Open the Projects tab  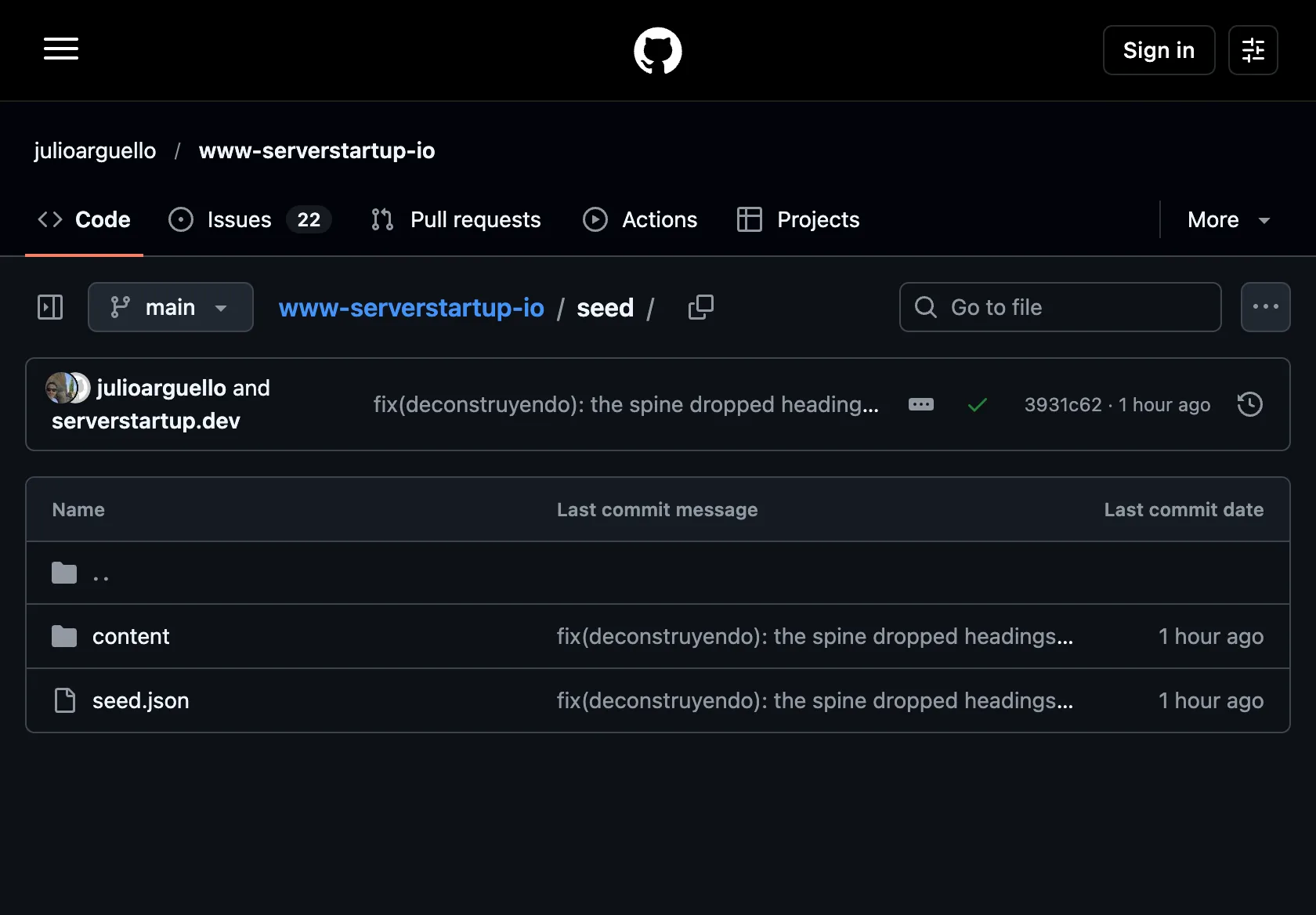798,219
